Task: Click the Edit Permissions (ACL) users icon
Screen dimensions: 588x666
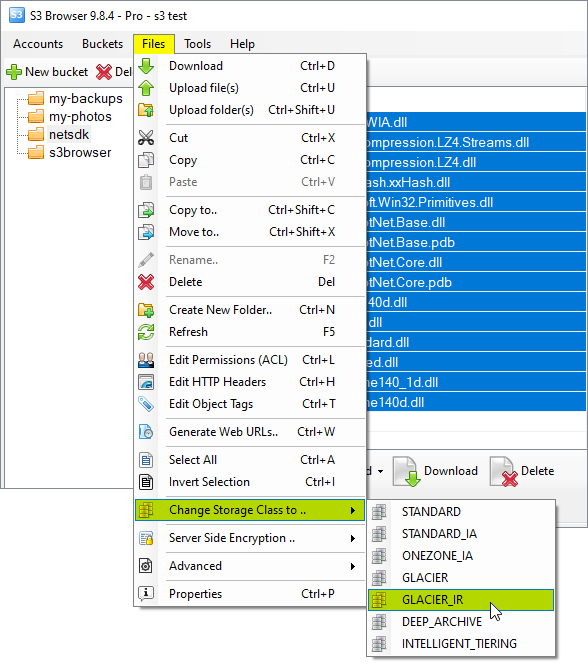Action: (x=146, y=360)
